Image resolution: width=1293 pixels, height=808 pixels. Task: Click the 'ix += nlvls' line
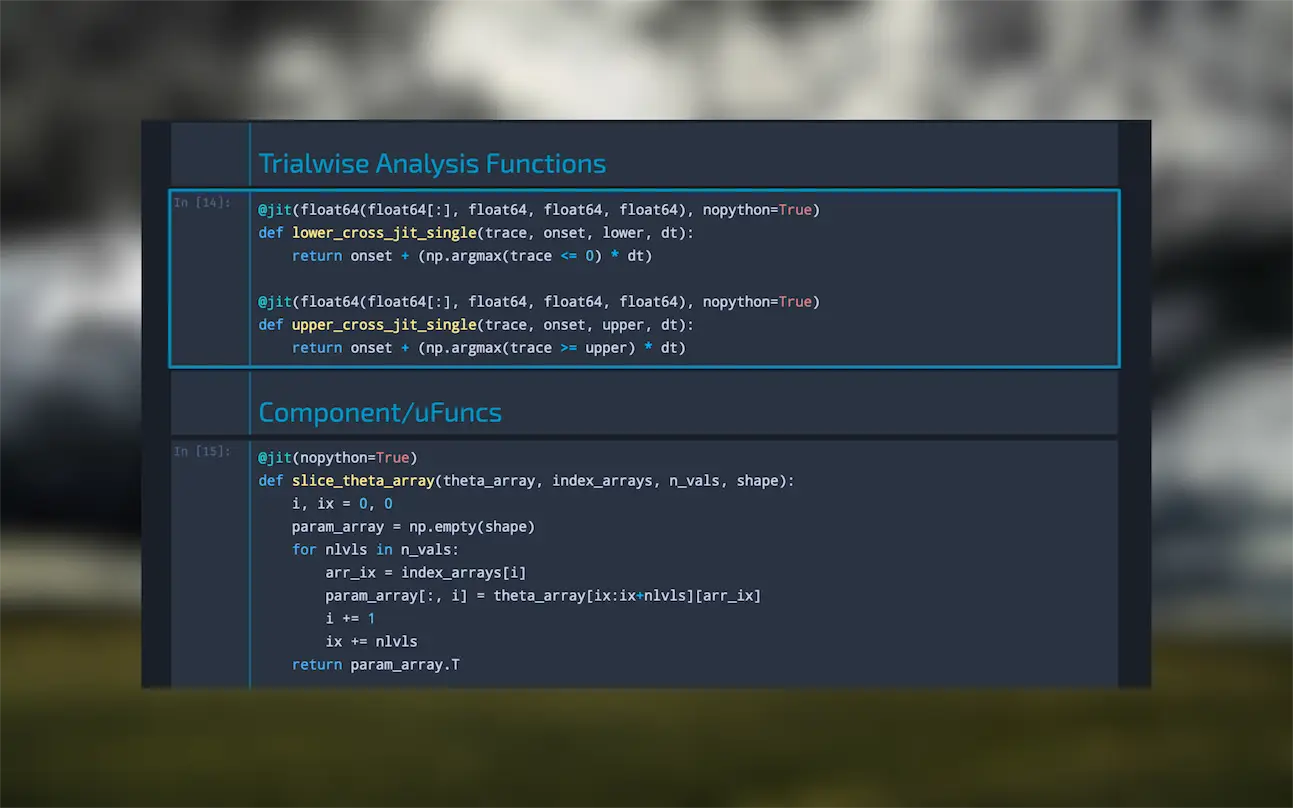tap(371, 642)
